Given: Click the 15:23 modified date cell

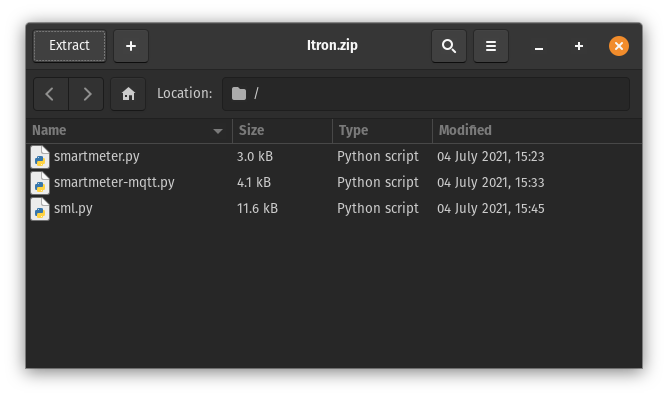Looking at the screenshot, I should 491,157.
